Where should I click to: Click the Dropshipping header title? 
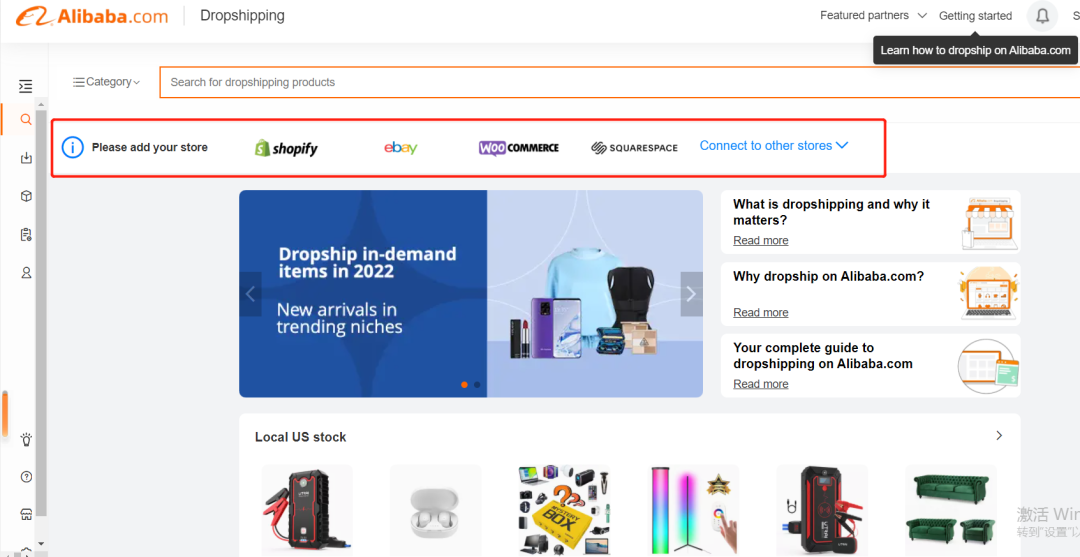pos(242,15)
